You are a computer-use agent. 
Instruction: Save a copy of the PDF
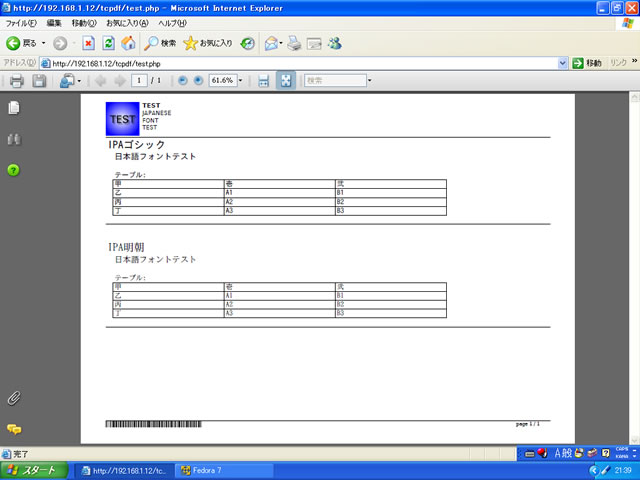pos(39,80)
